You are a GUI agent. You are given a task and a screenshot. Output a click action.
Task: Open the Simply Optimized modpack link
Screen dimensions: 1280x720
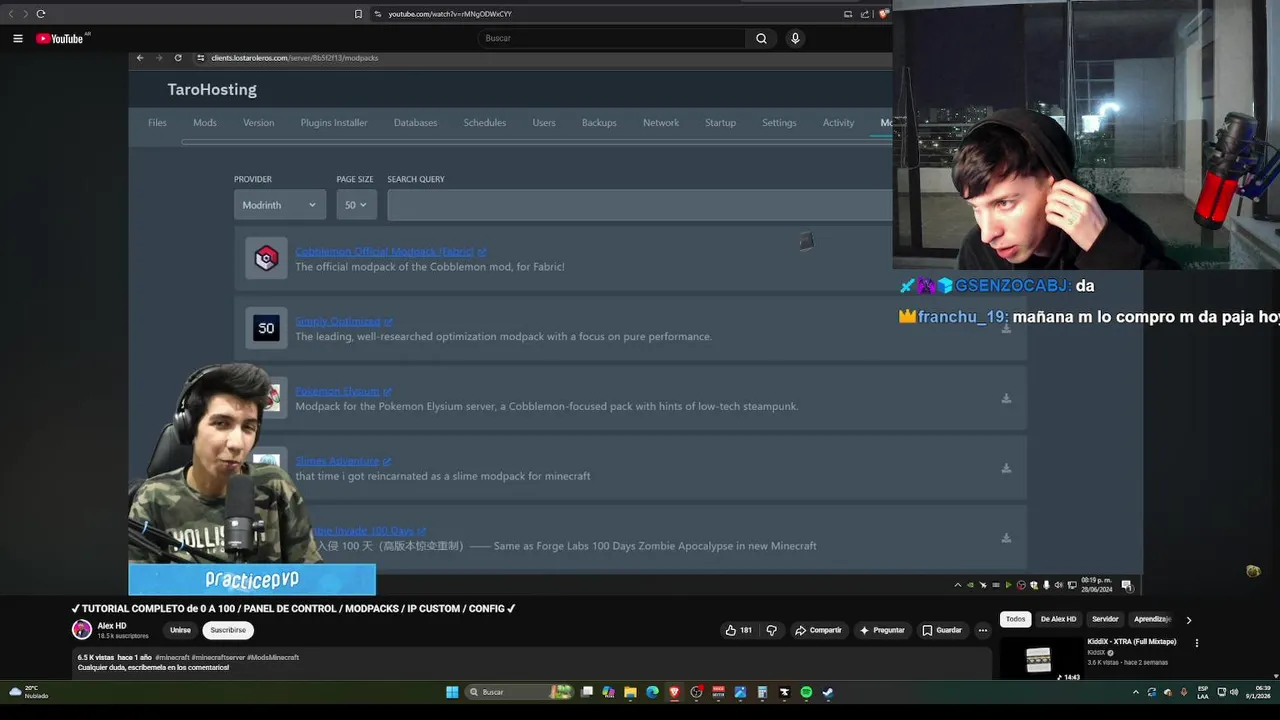(x=338, y=322)
